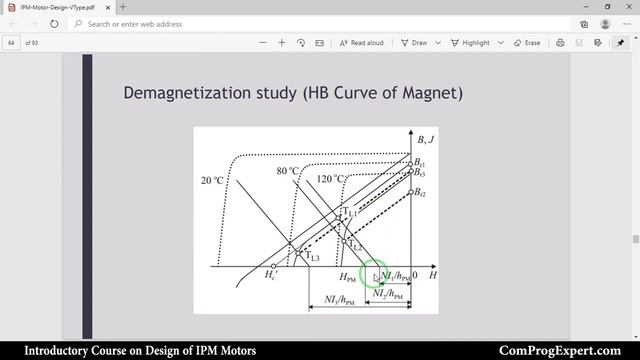Click the TL1 point label
The height and width of the screenshot is (360, 640).
[350, 211]
